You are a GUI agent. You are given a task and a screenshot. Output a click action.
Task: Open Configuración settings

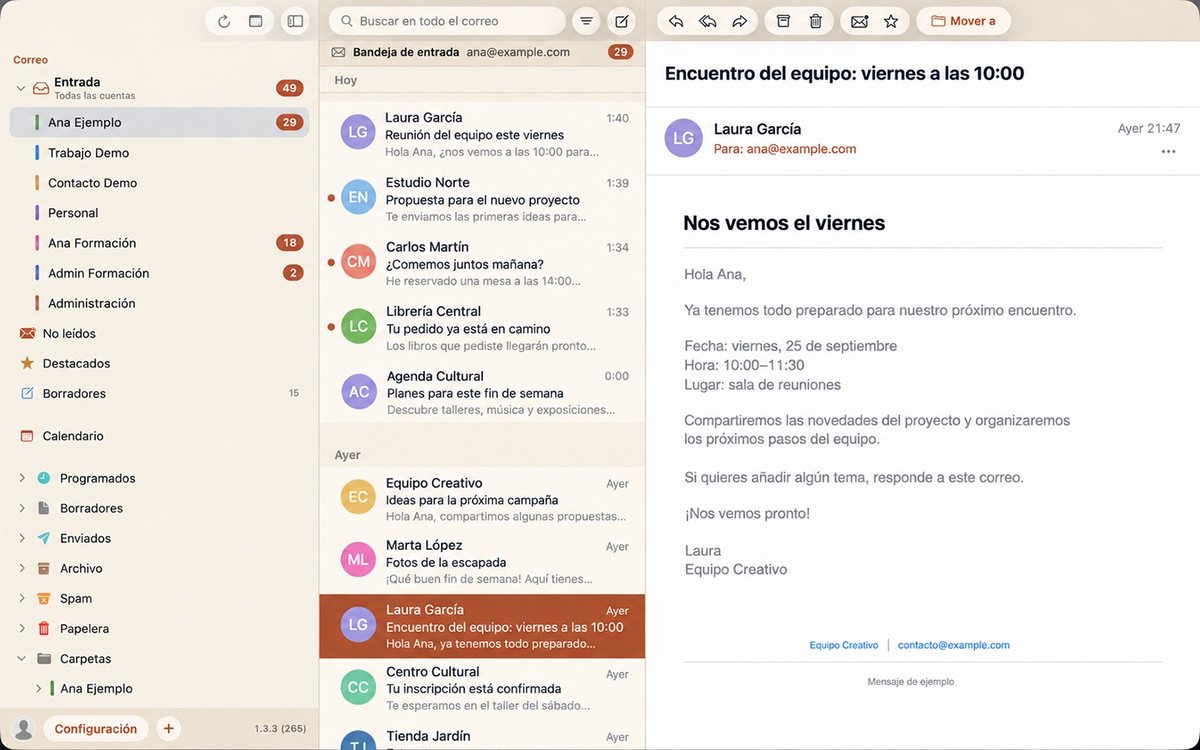96,729
